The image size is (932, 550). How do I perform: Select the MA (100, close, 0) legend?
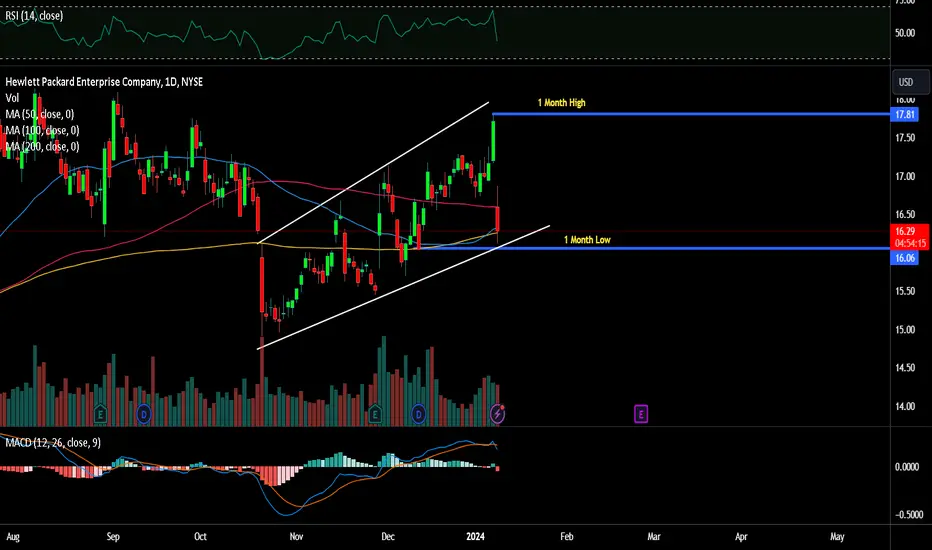point(42,130)
